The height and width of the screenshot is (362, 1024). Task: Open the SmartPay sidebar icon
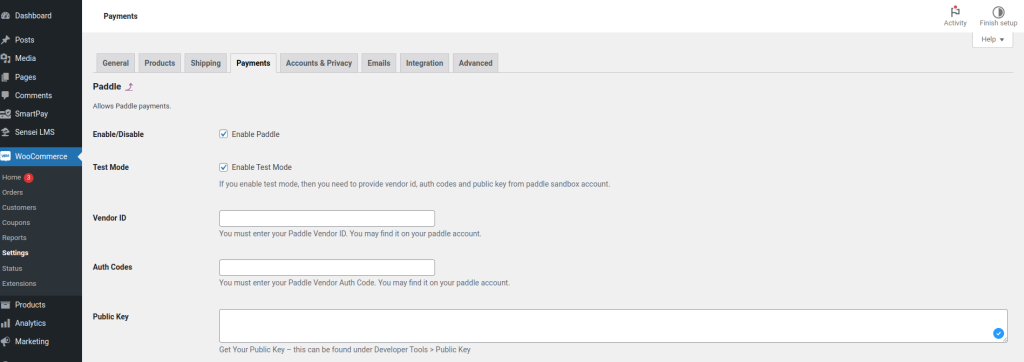pyautogui.click(x=6, y=114)
